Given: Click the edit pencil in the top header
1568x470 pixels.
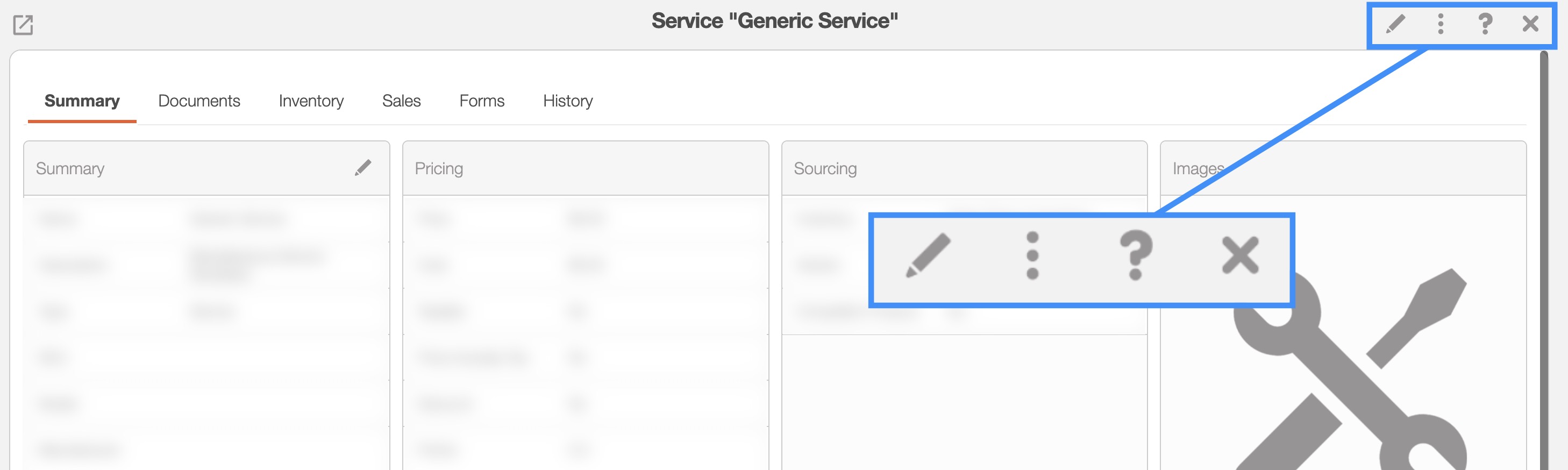Looking at the screenshot, I should 1395,24.
